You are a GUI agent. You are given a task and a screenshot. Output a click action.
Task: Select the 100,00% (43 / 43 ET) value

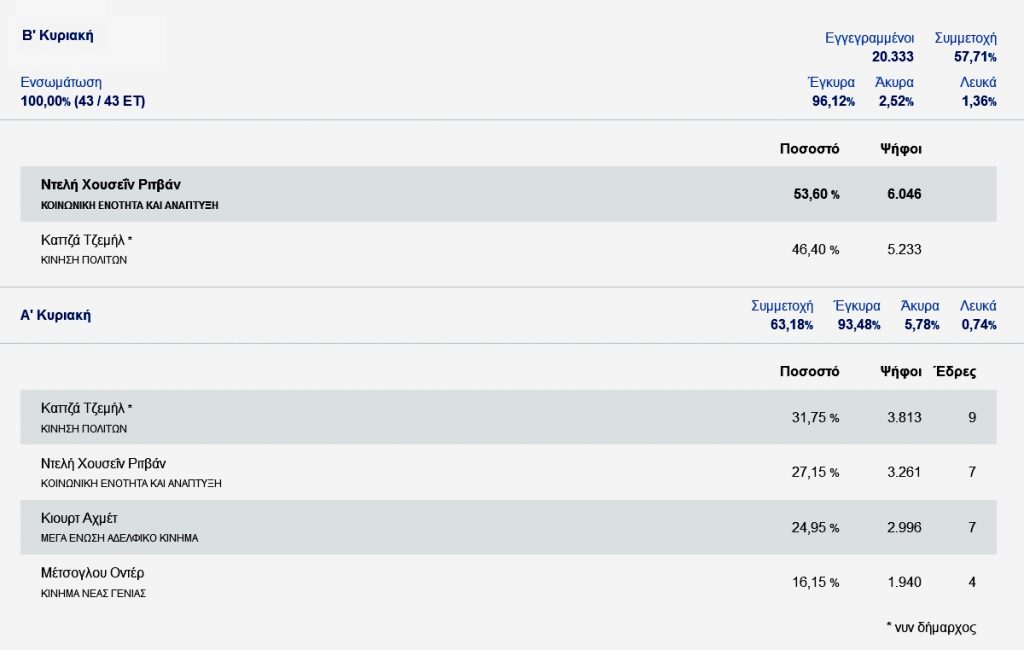point(82,101)
